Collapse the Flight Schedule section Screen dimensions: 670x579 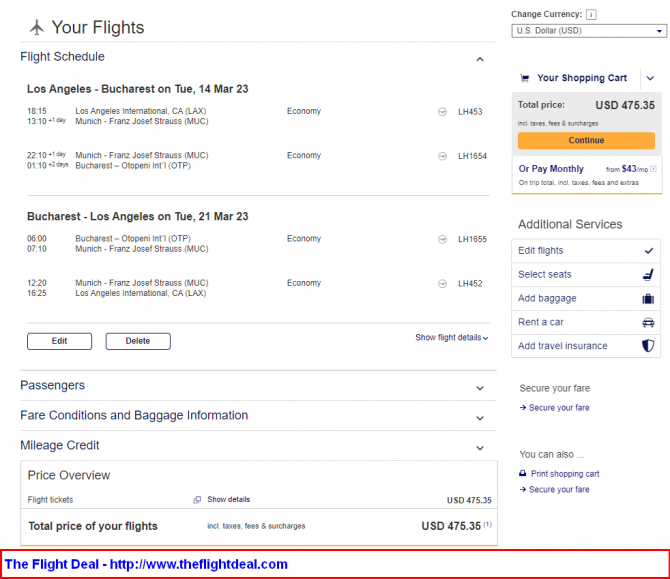pyautogui.click(x=480, y=59)
